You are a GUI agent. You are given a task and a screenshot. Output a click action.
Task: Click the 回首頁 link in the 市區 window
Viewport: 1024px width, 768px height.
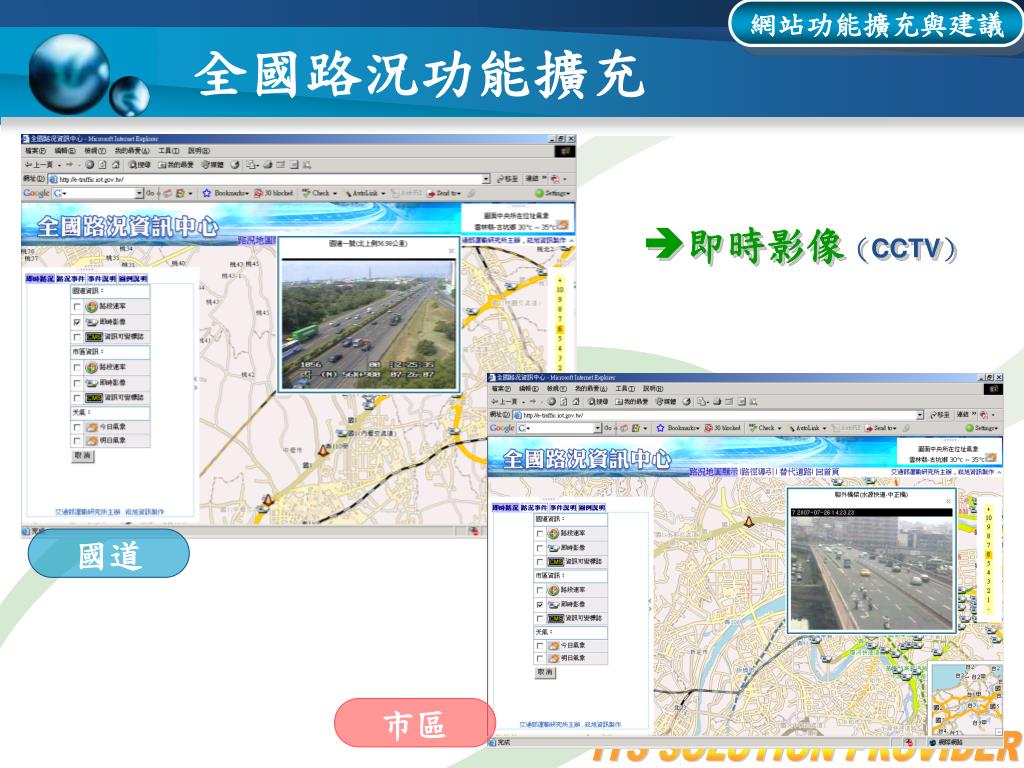[827, 472]
